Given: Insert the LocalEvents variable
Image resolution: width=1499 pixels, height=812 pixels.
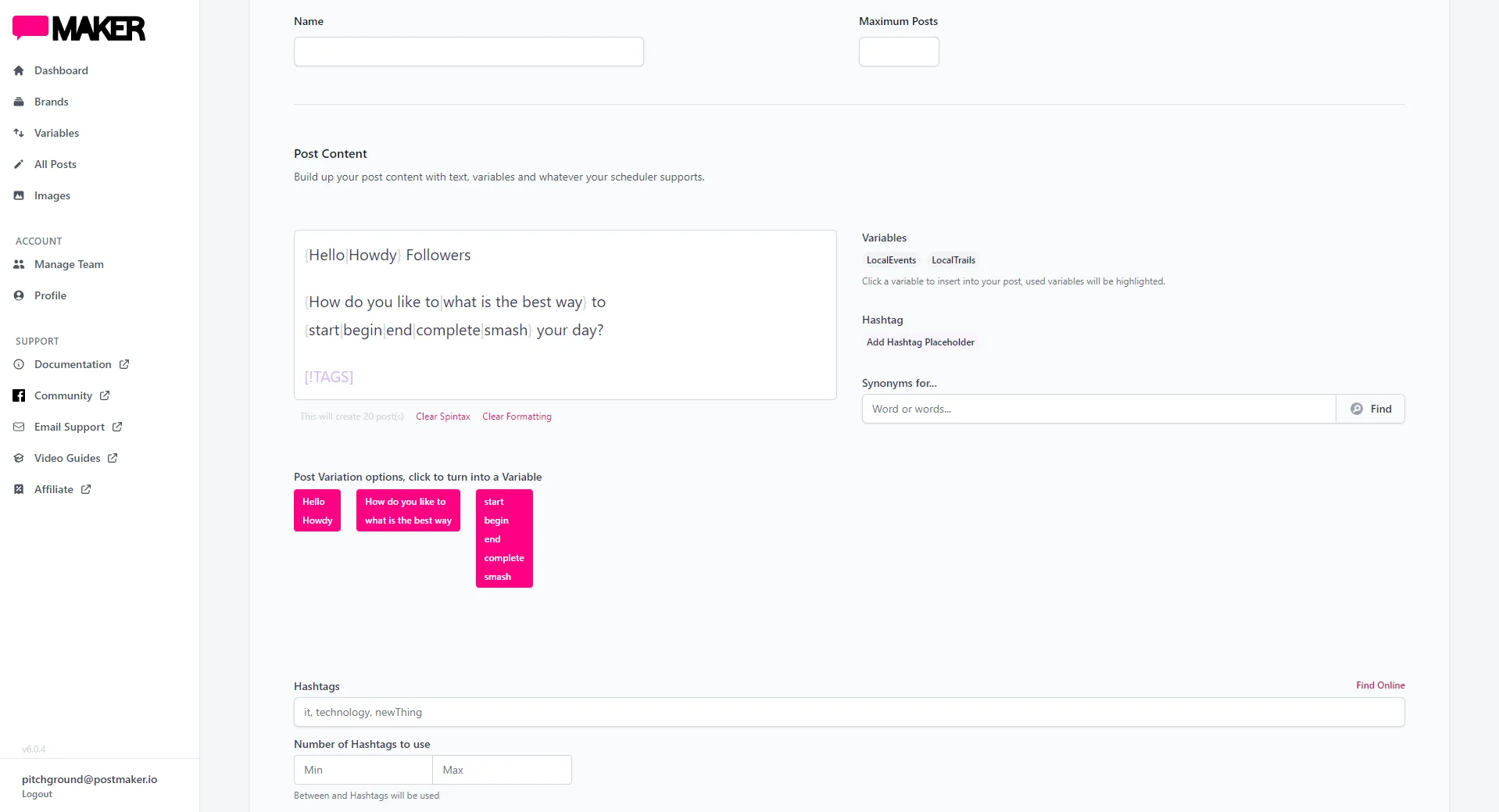Looking at the screenshot, I should (891, 260).
